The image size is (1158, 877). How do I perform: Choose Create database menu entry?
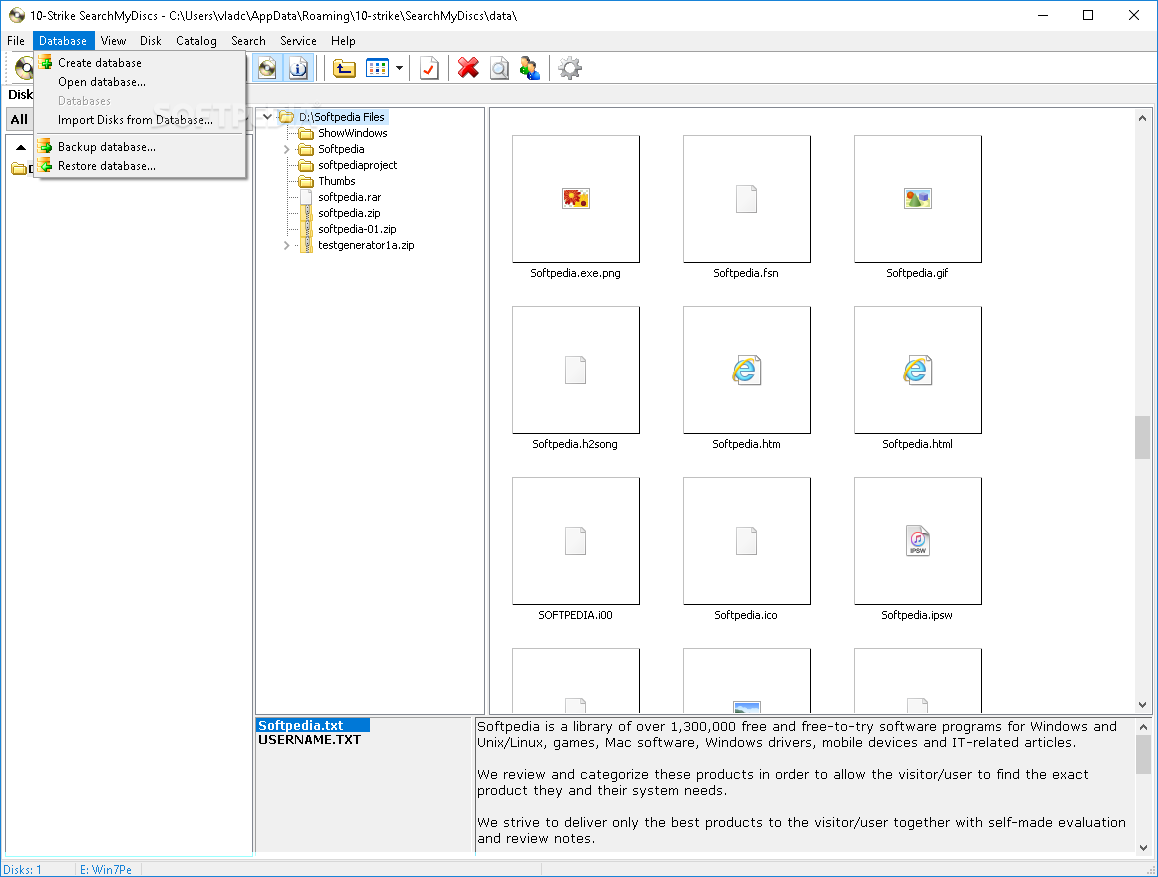click(140, 63)
